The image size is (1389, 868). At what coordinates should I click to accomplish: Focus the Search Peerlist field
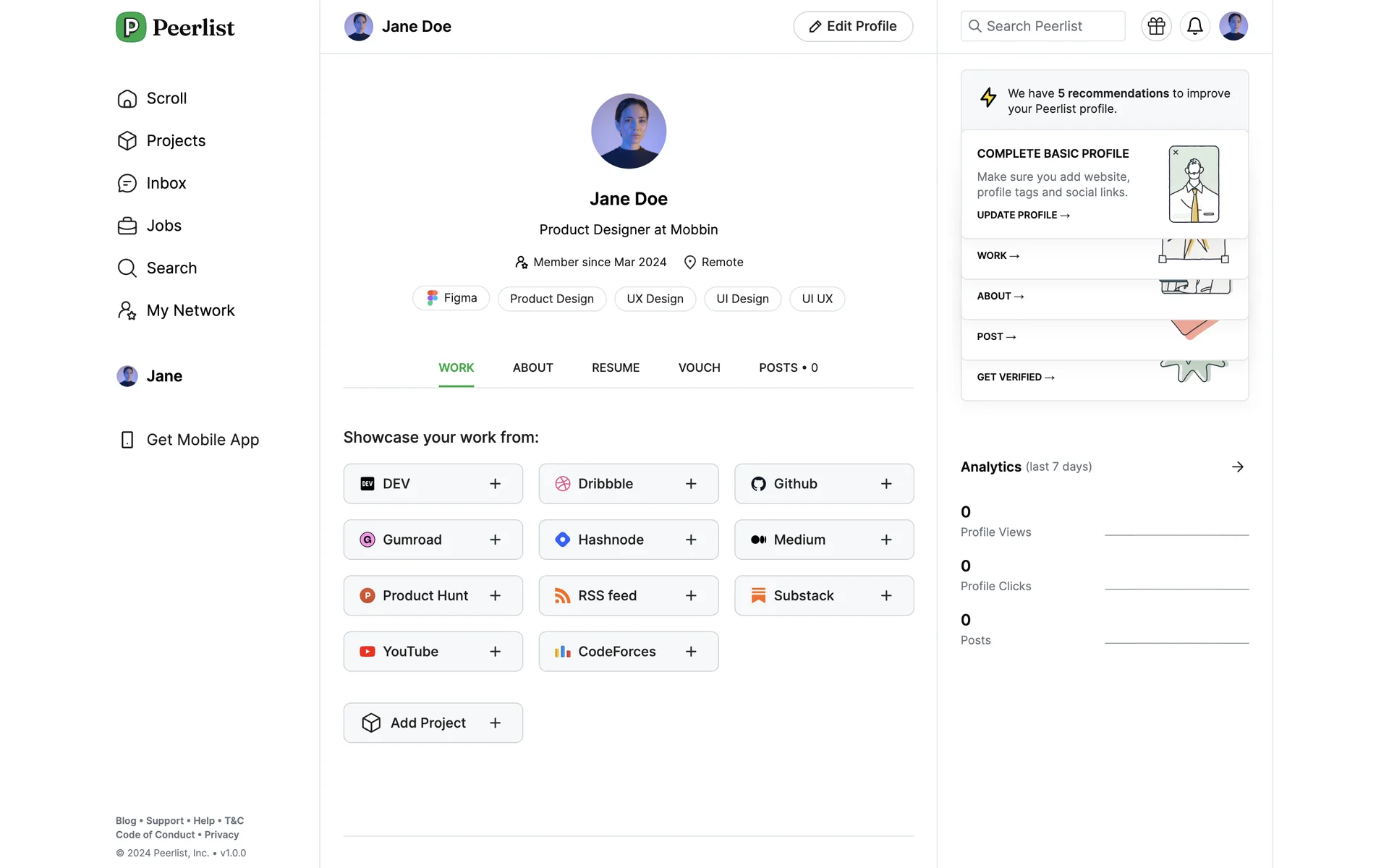[1042, 26]
